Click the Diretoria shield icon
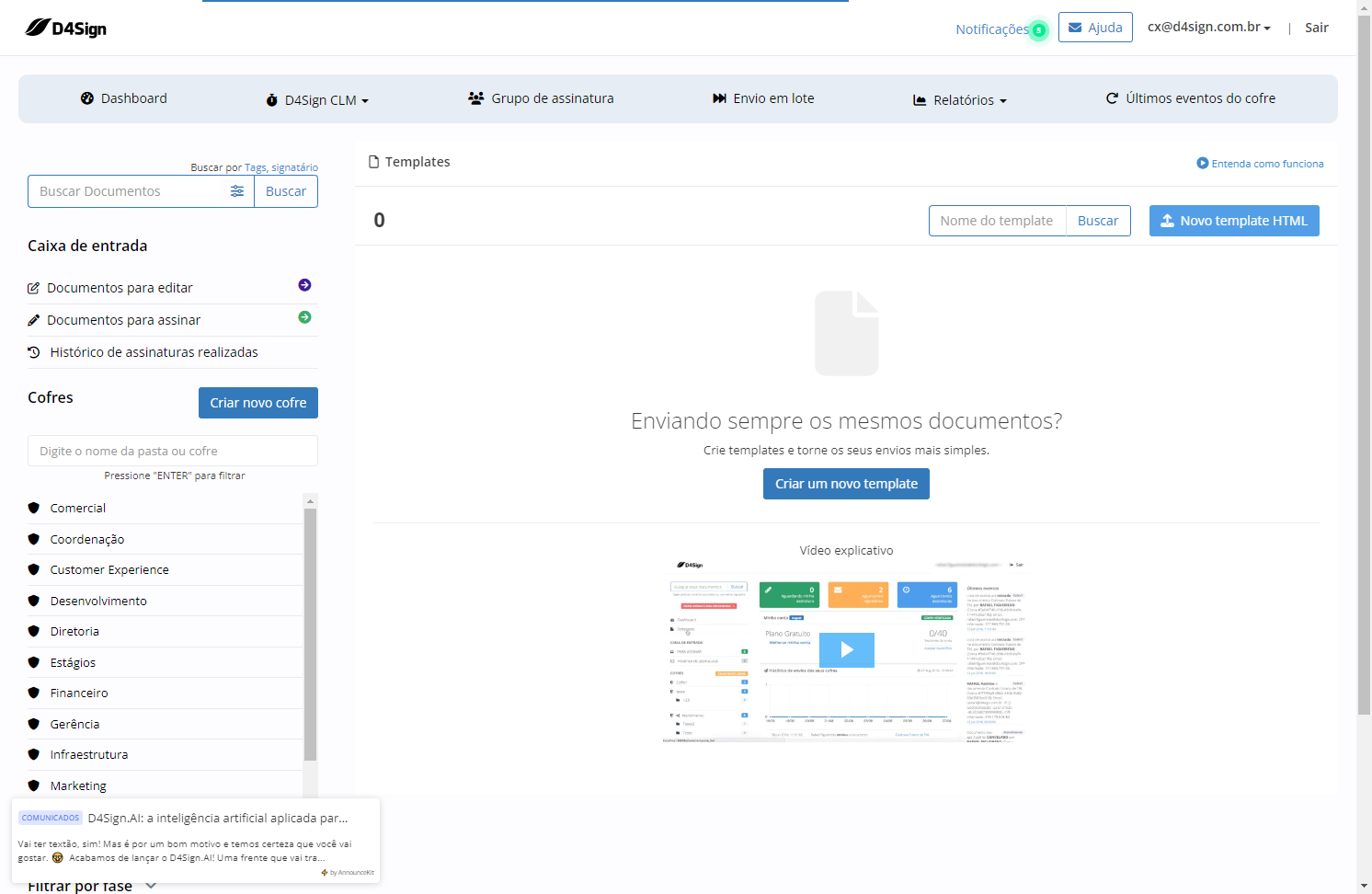This screenshot has height=894, width=1372. pos(34,631)
